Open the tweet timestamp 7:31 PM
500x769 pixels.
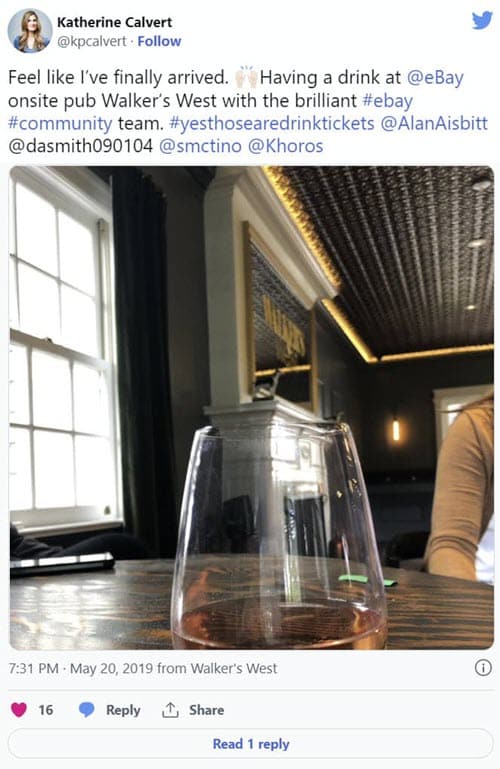click(33, 668)
